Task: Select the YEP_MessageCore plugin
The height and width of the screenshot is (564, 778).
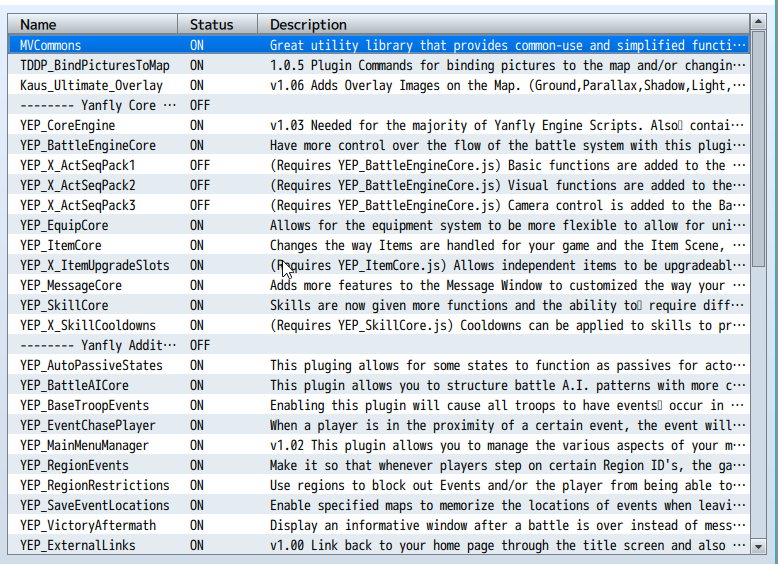Action: point(379,285)
